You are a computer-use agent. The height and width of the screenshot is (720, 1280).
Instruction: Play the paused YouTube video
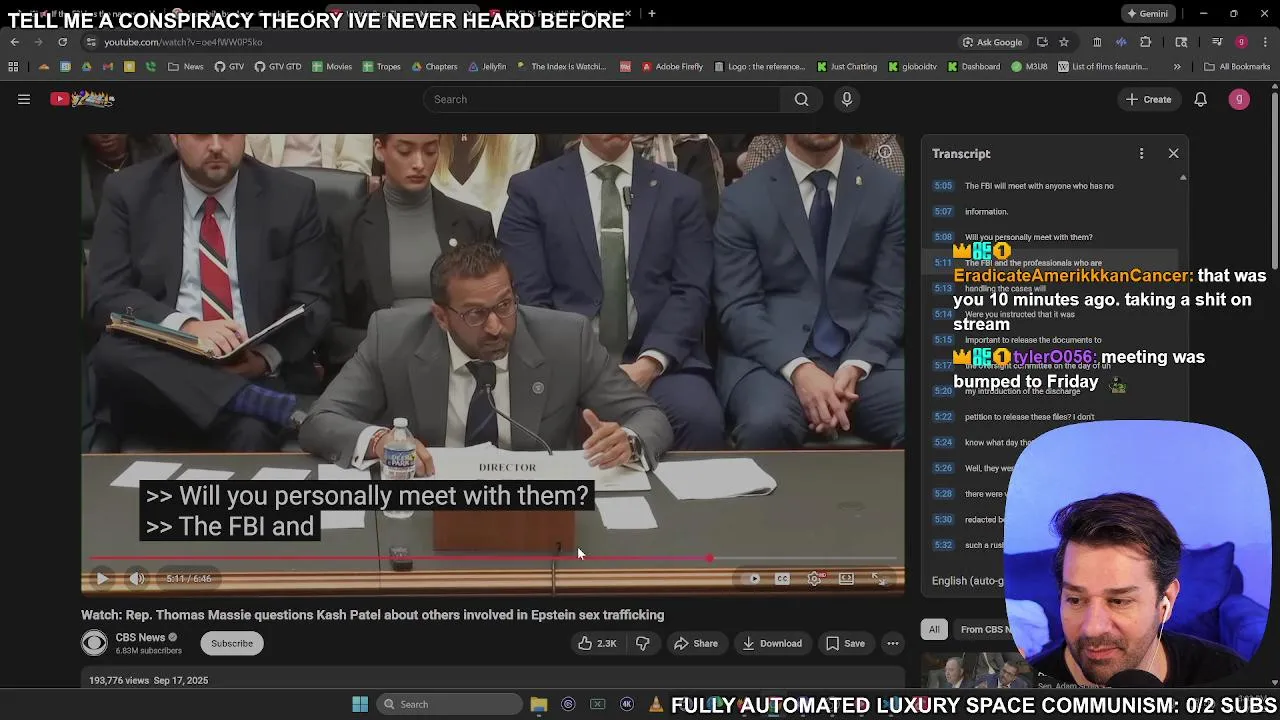click(x=102, y=579)
